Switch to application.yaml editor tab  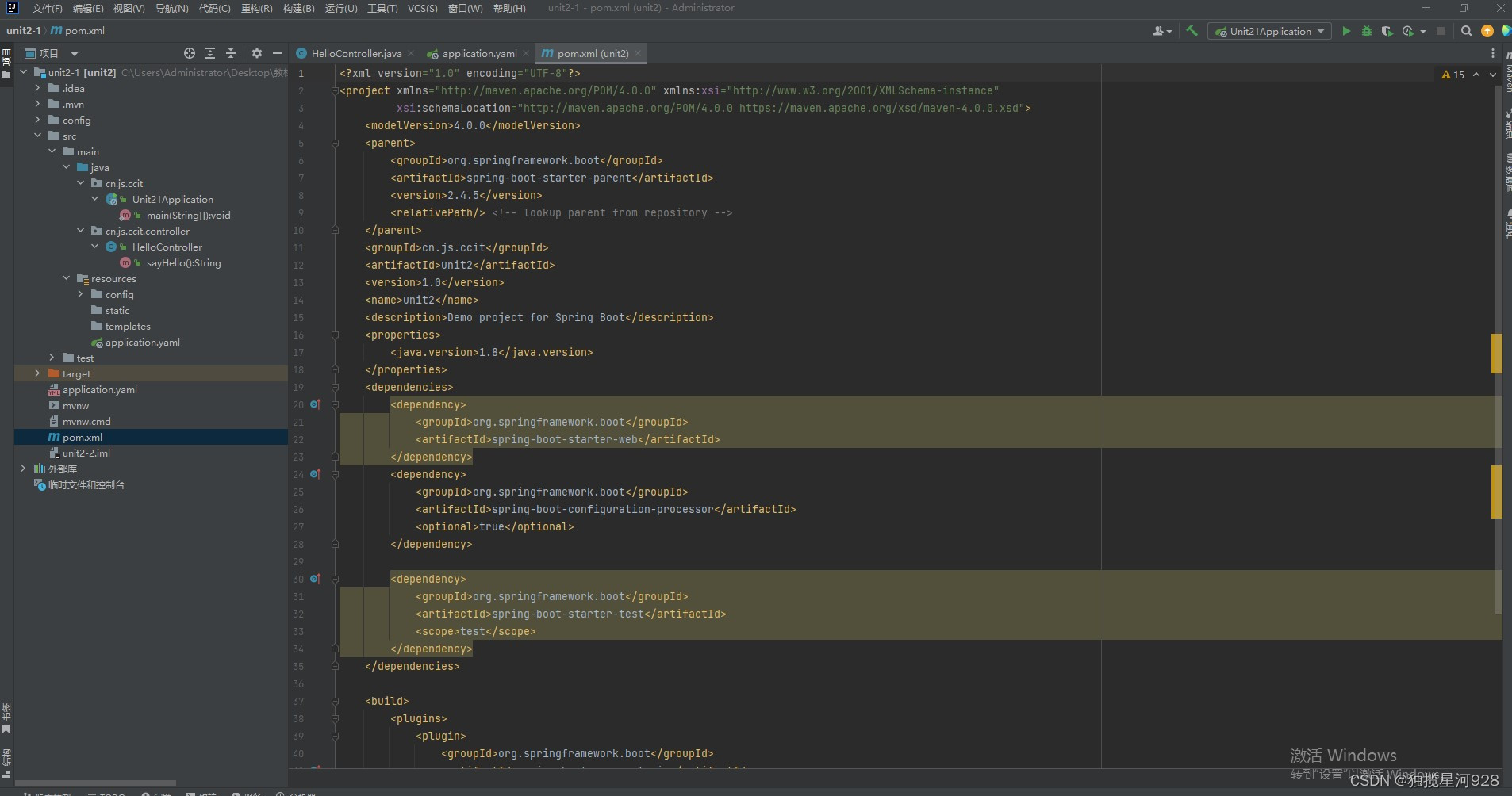pyautogui.click(x=478, y=53)
